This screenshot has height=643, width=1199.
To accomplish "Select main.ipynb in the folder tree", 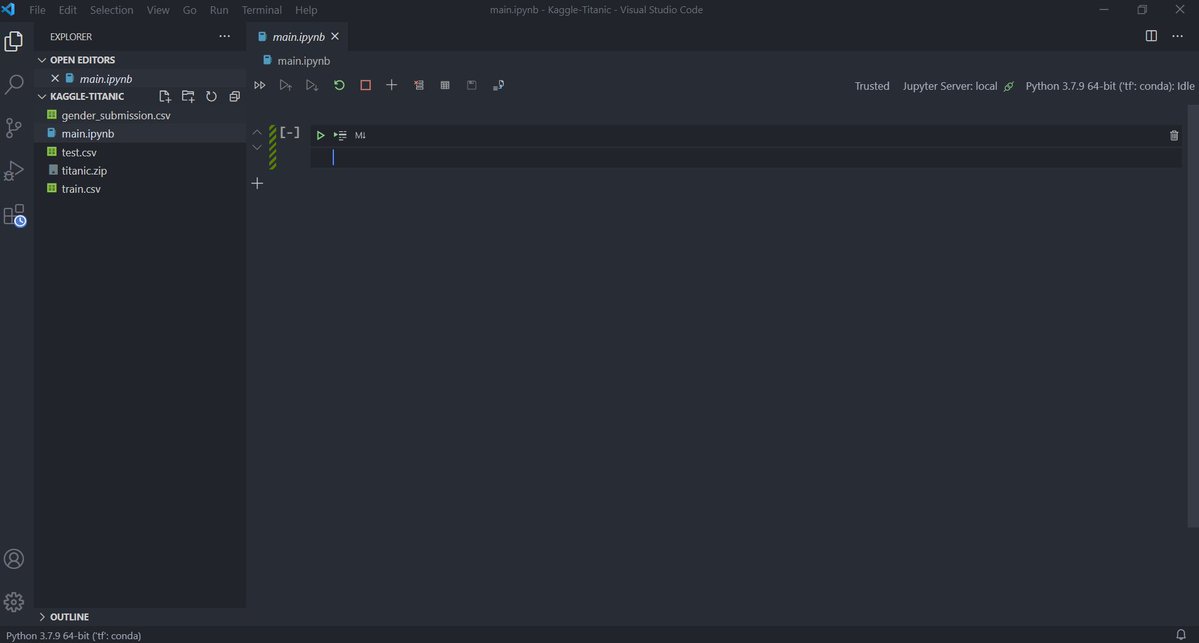I will pyautogui.click(x=87, y=133).
